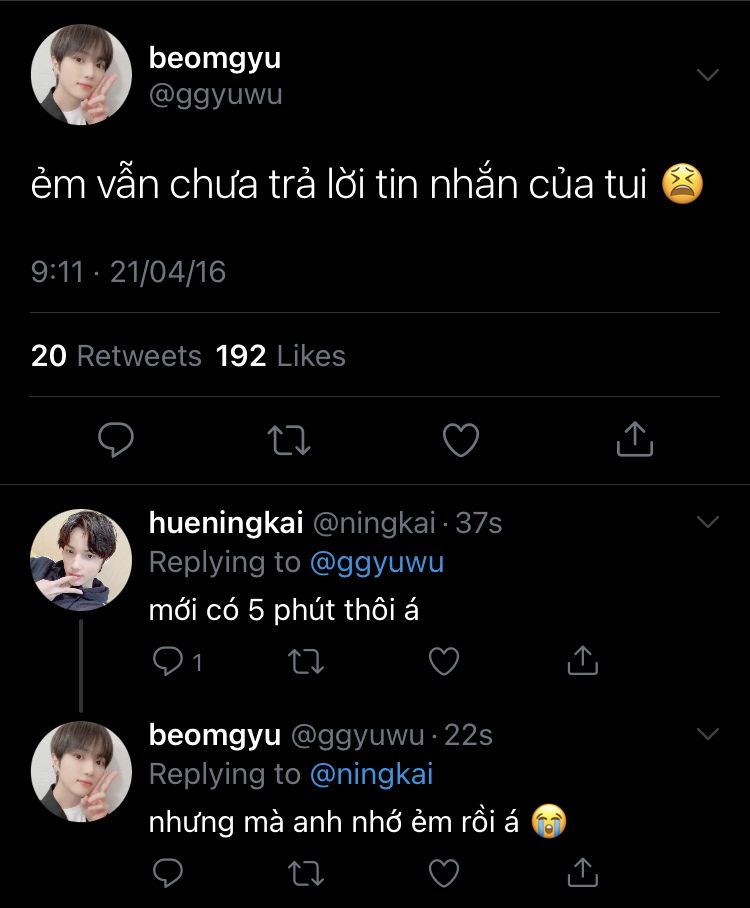Open chevron menu on beomgyu's reply
Viewport: 750px width, 908px height.
click(x=707, y=734)
